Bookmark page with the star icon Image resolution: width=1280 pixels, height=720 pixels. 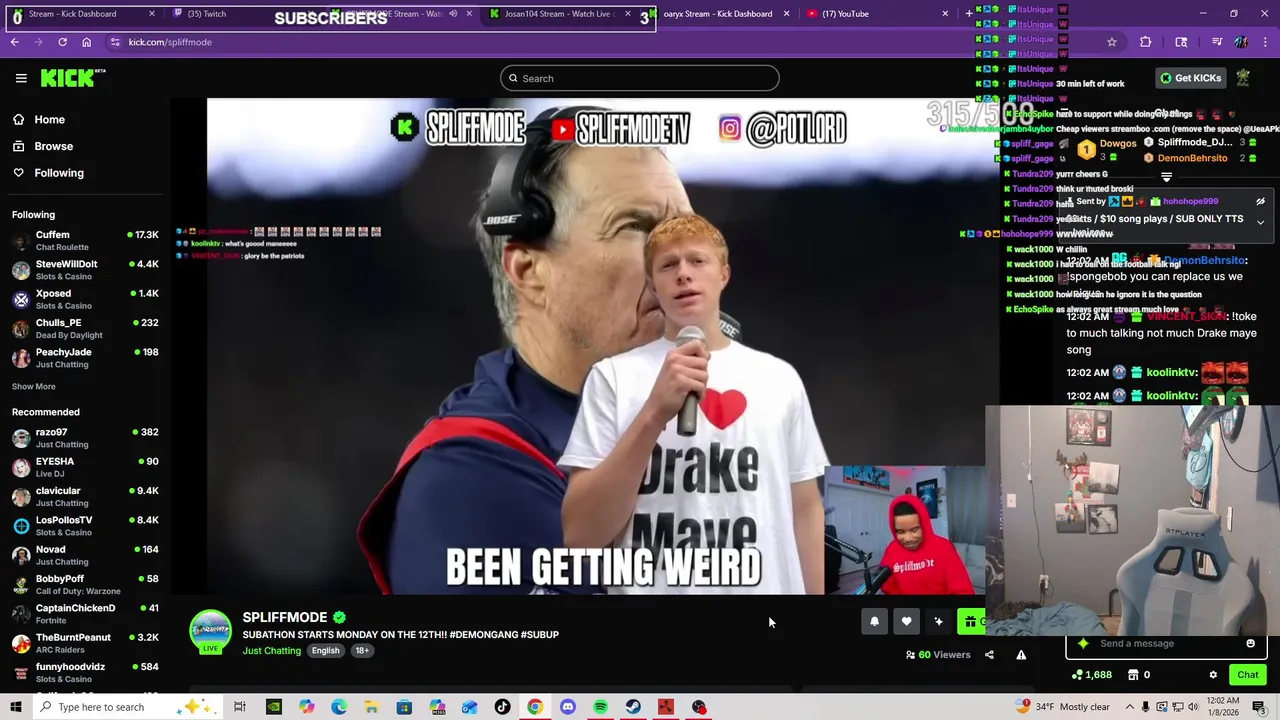point(1111,42)
